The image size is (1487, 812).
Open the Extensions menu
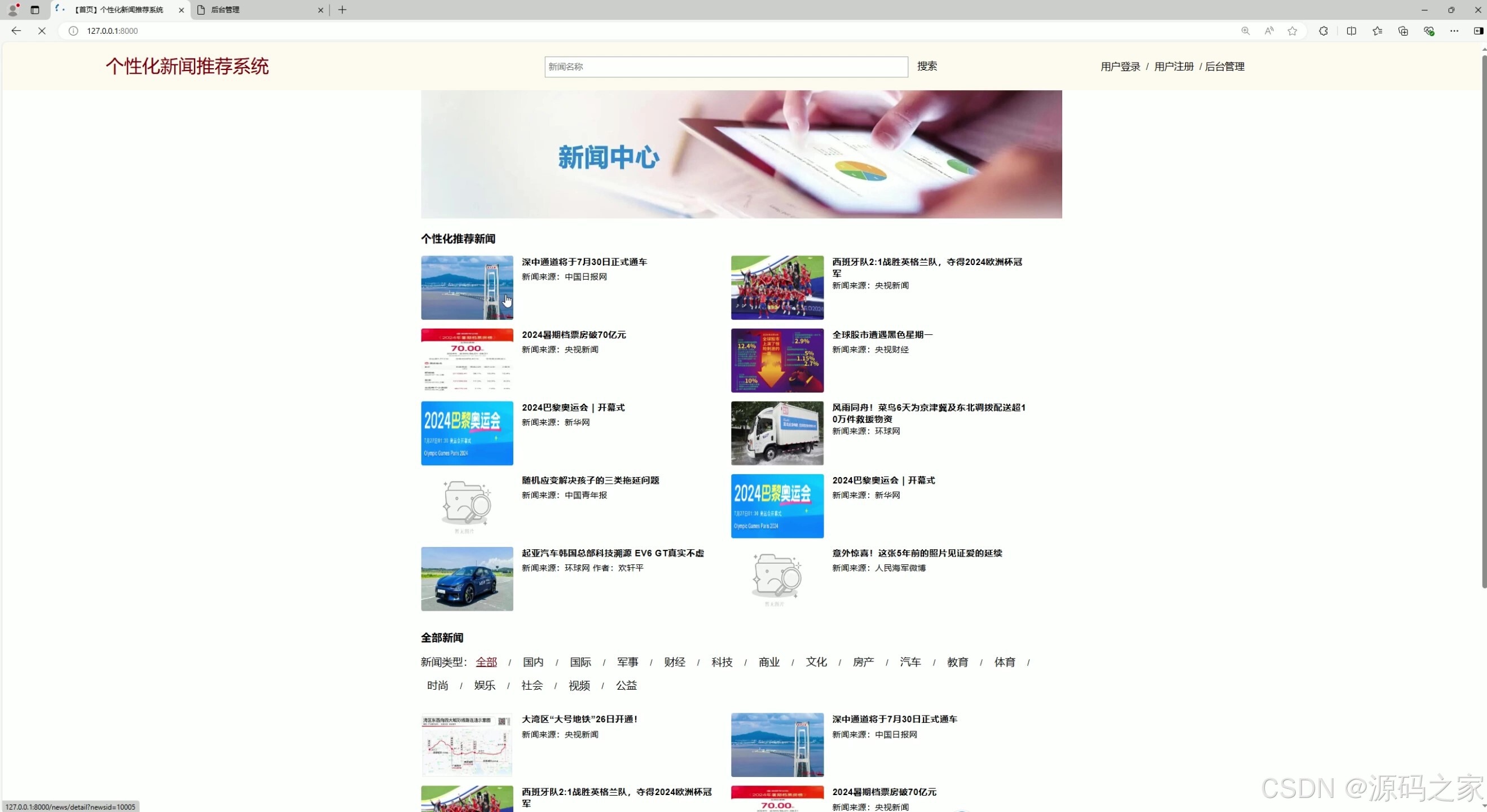pyautogui.click(x=1323, y=30)
